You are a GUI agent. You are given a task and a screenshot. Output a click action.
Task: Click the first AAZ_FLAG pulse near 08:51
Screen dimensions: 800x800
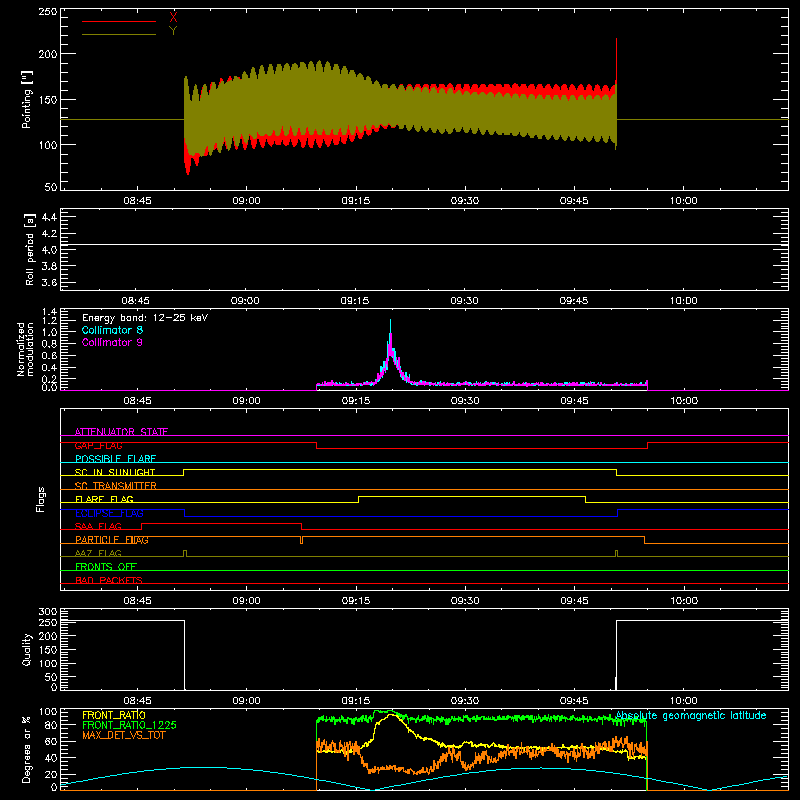pyautogui.click(x=185, y=553)
